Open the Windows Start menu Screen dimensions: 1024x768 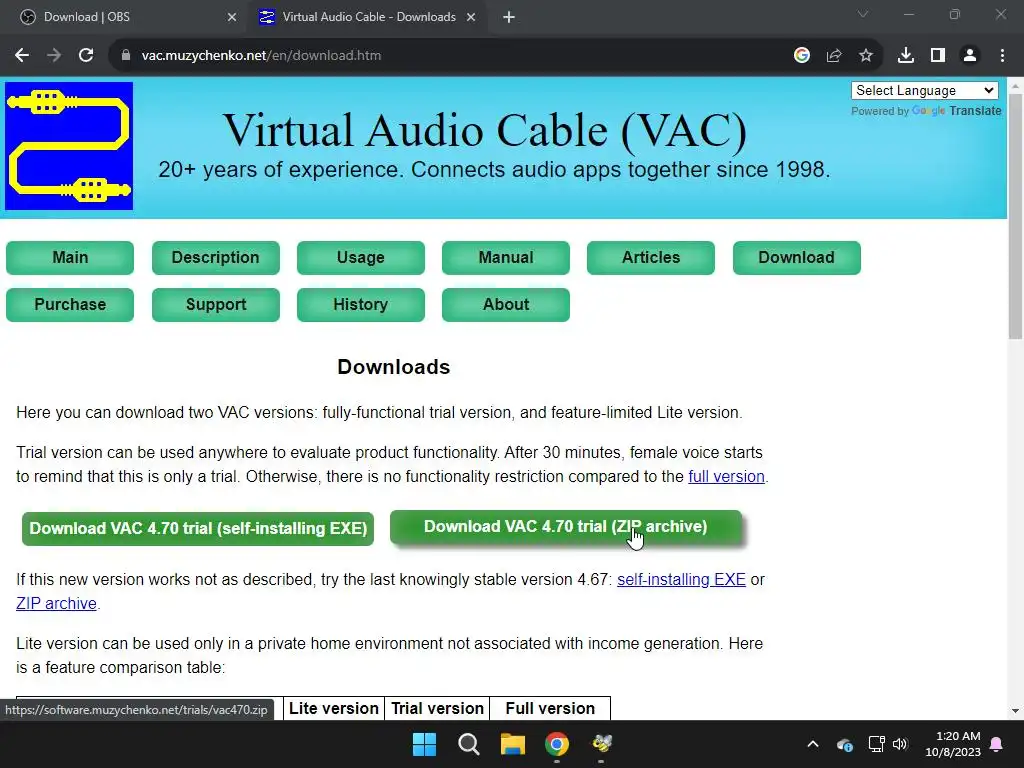point(424,744)
